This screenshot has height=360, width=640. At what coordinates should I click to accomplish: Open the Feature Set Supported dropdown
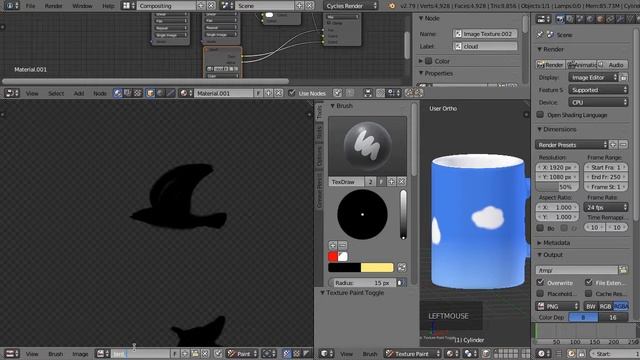(x=598, y=90)
